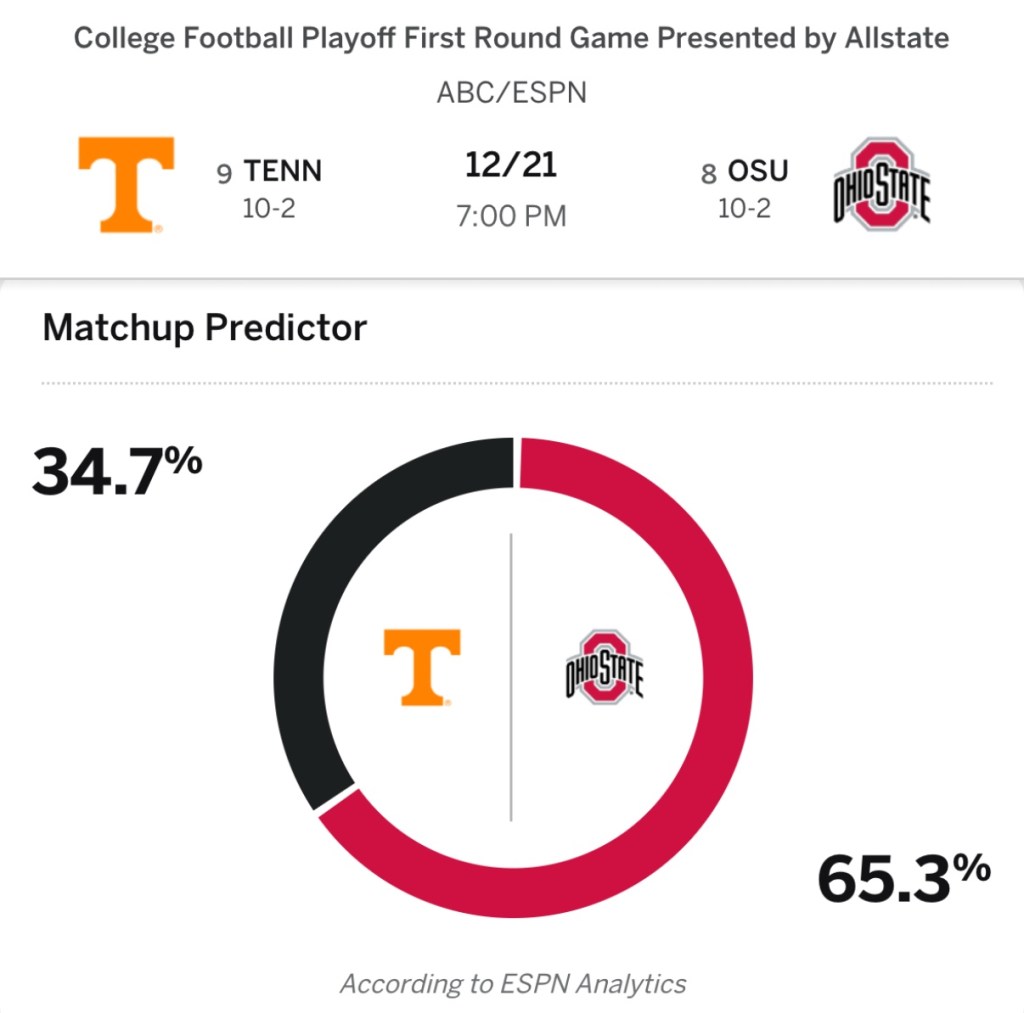The height and width of the screenshot is (1013, 1024).
Task: Click the 34.7% win probability value
Action: point(117,472)
